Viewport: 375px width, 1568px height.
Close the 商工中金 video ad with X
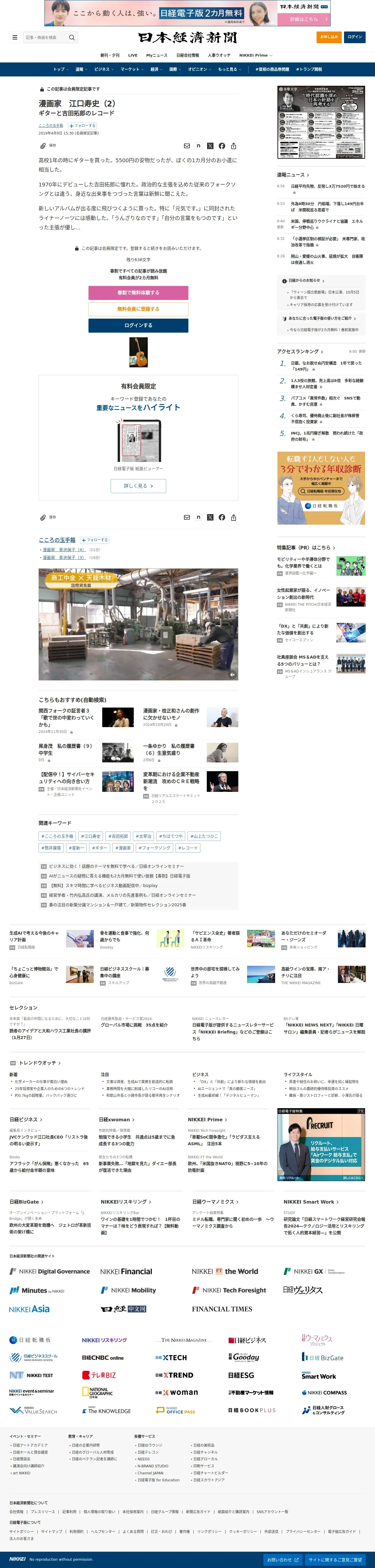tap(232, 574)
